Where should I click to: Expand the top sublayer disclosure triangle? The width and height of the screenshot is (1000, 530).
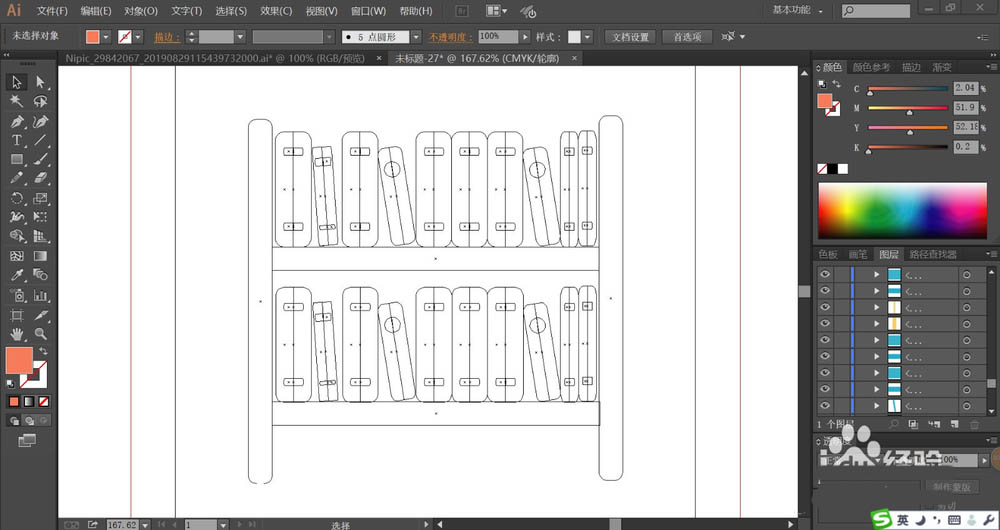coord(876,274)
